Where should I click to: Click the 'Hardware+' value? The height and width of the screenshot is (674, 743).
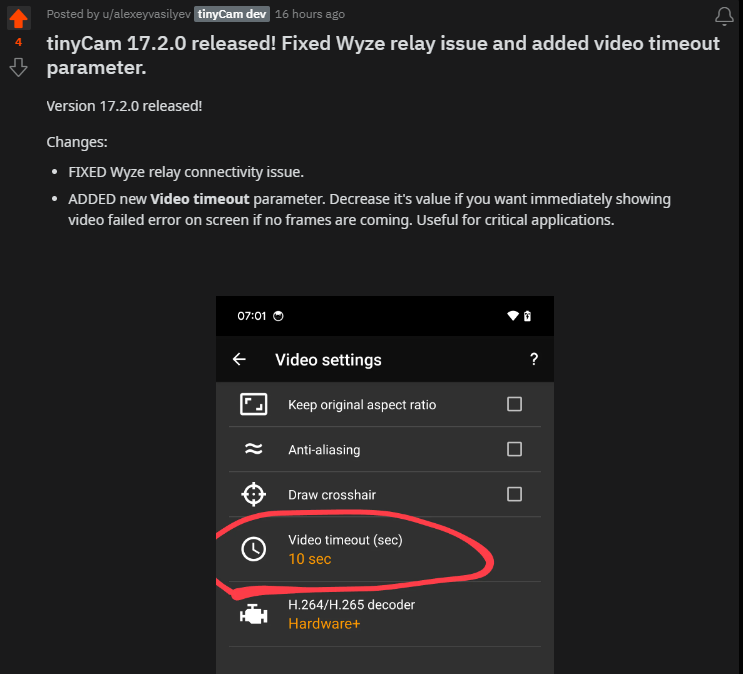[x=324, y=624]
